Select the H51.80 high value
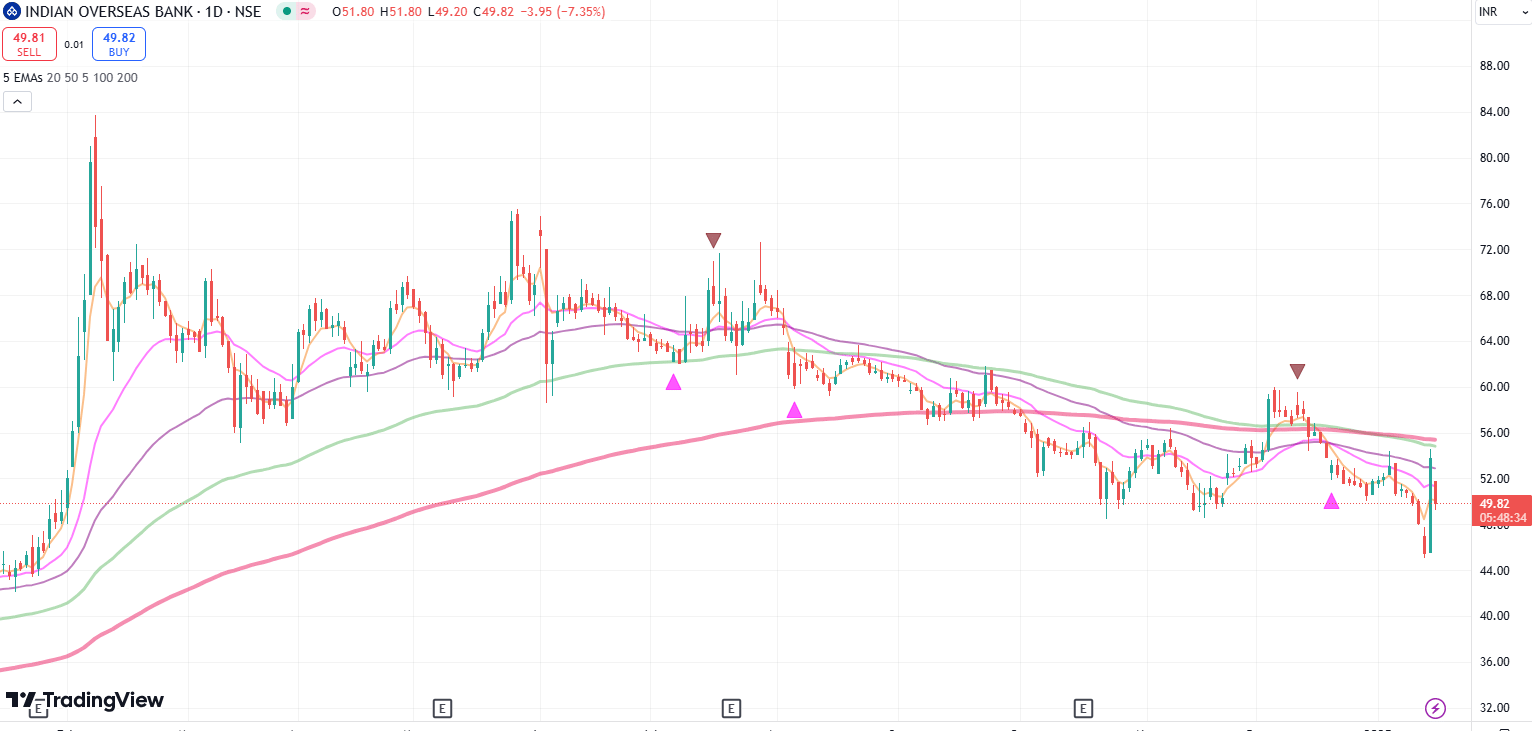 pos(400,12)
